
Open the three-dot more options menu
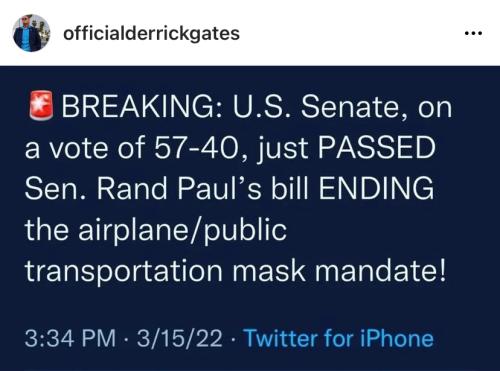pyautogui.click(x=473, y=33)
